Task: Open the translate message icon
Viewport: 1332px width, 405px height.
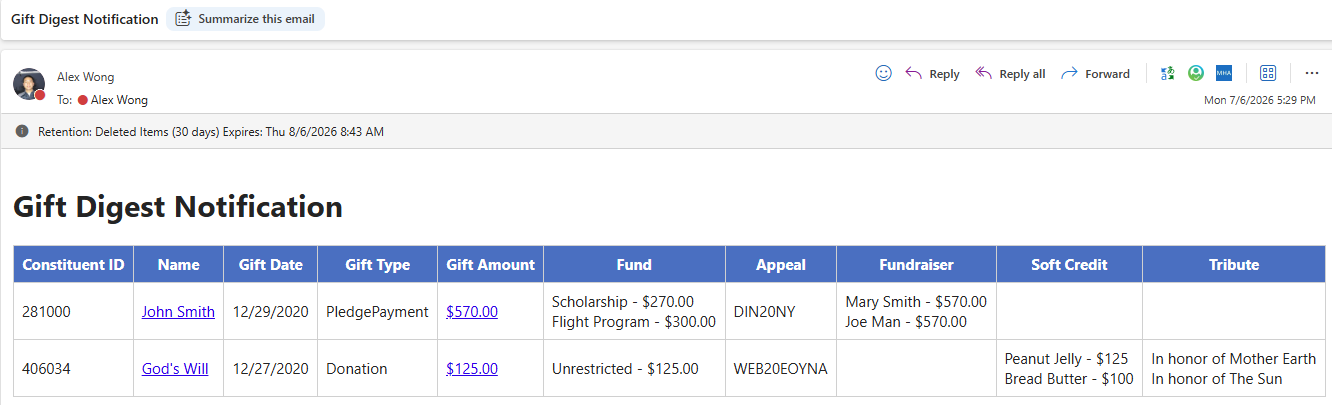Action: (1167, 73)
